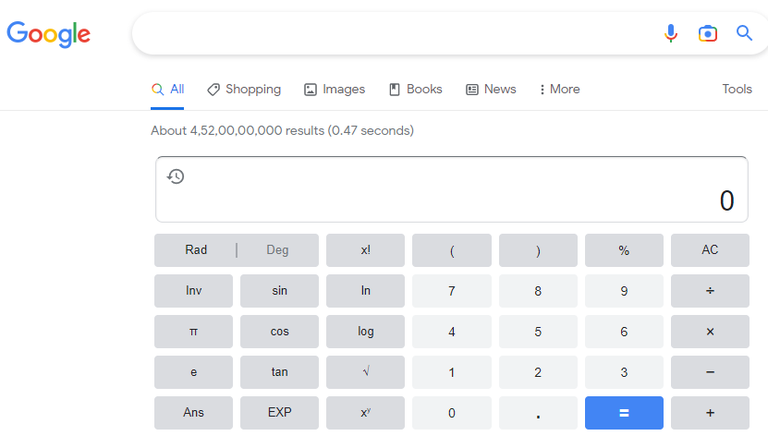Click the voice search microphone icon
The width and height of the screenshot is (768, 448).
click(671, 33)
